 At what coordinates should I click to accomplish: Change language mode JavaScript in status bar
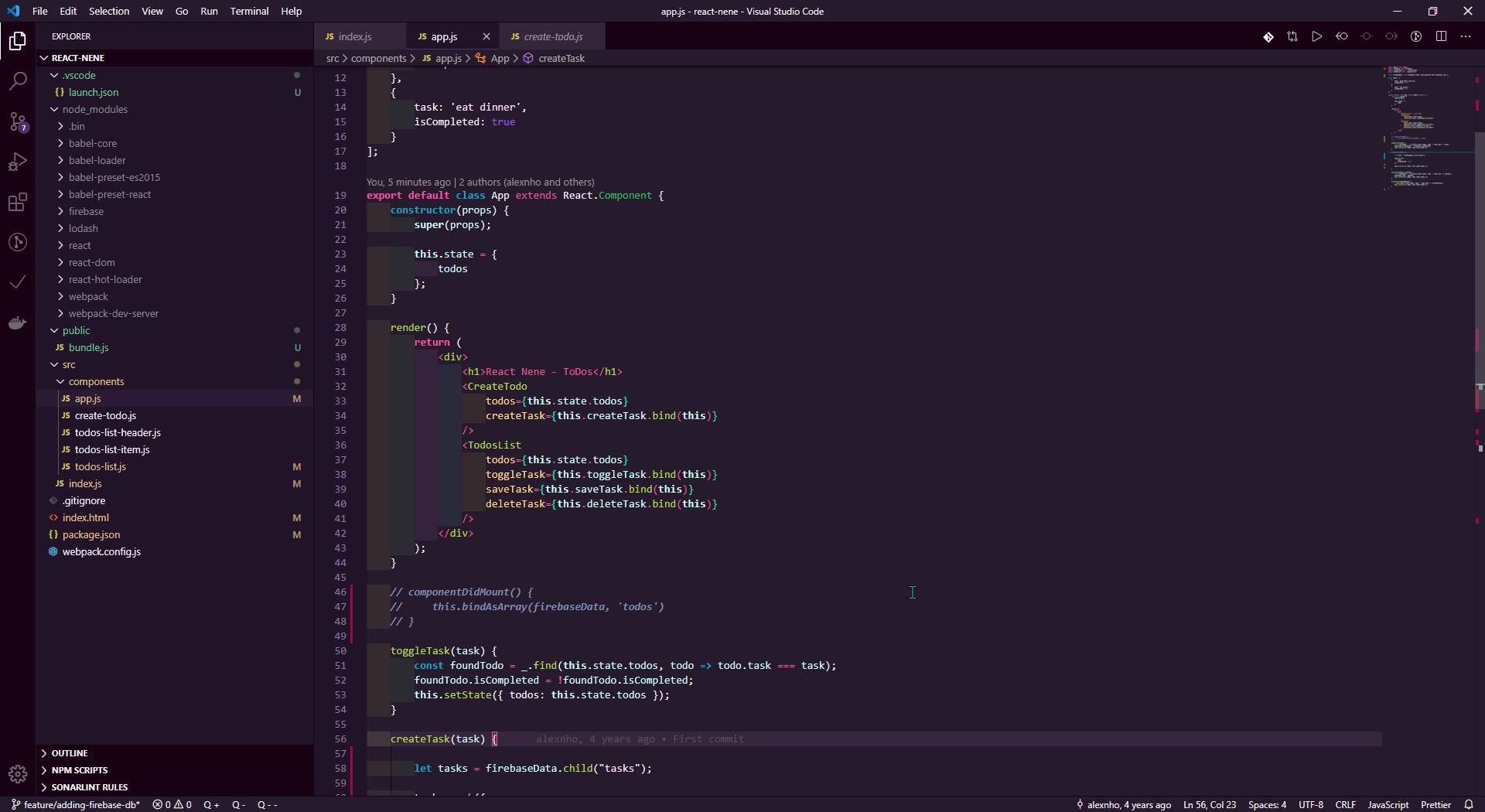click(x=1388, y=804)
